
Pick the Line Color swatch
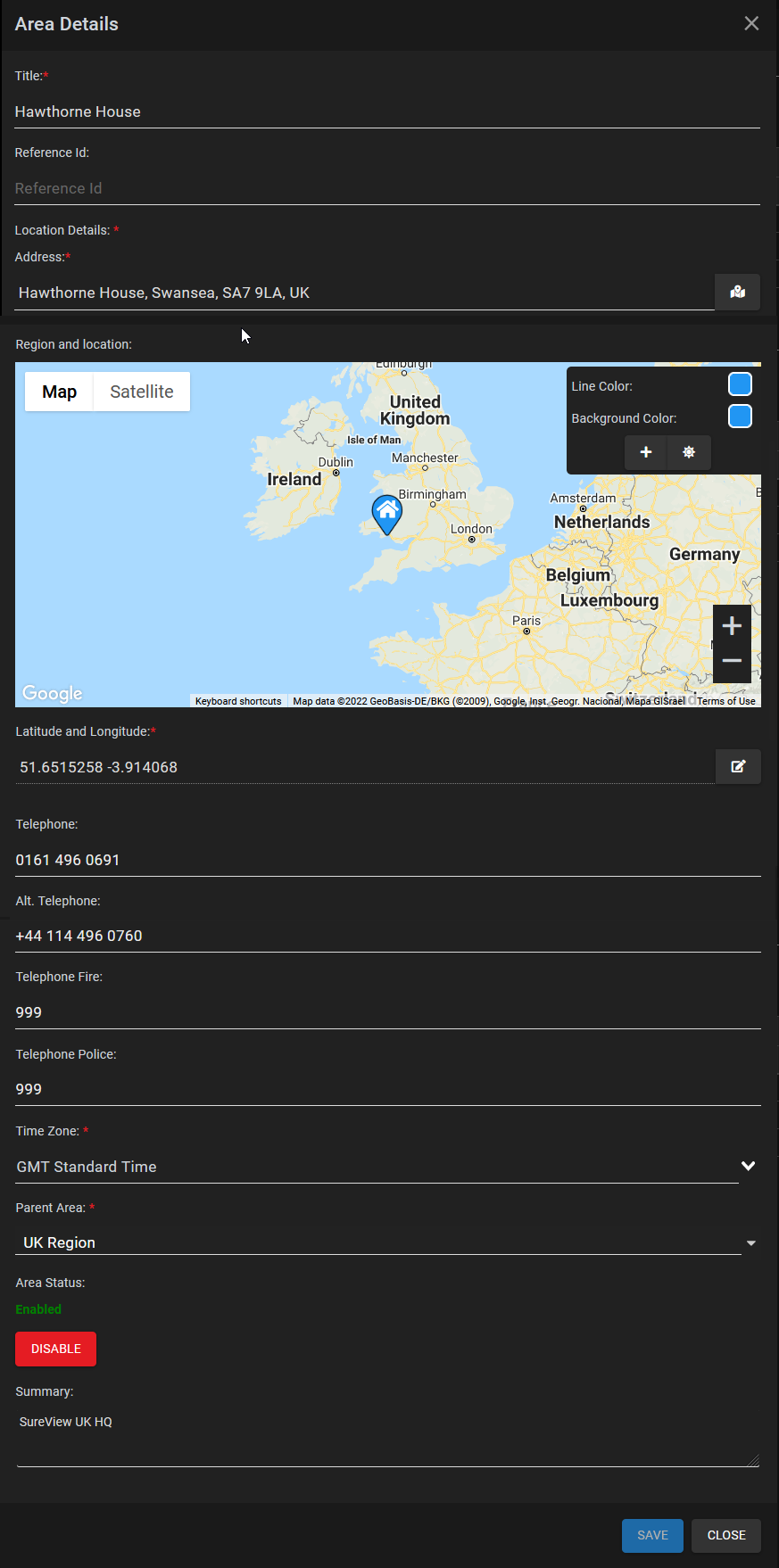tap(740, 384)
